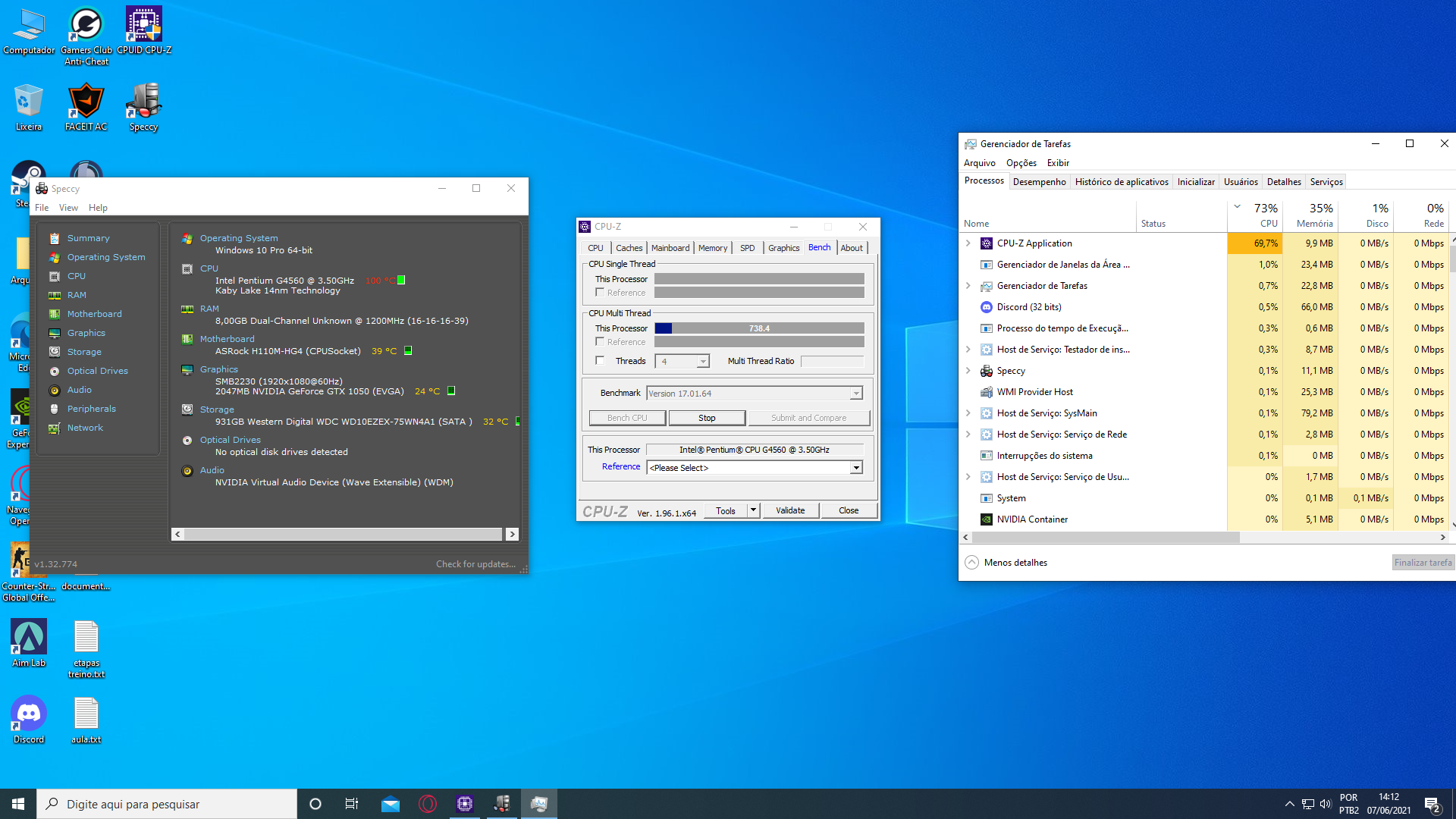Open Opera browser from taskbar
Image resolution: width=1456 pixels, height=819 pixels.
click(x=428, y=804)
